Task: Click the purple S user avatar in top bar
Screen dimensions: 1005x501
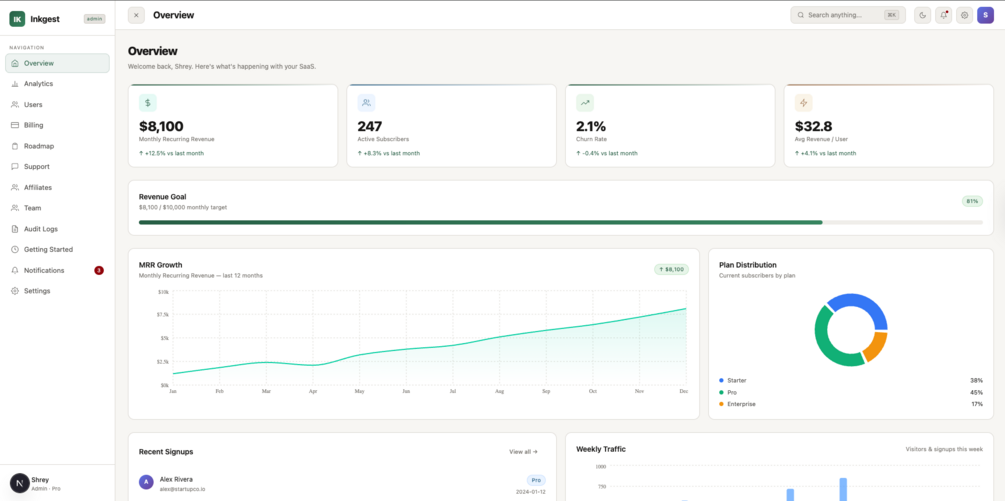Action: coord(985,15)
